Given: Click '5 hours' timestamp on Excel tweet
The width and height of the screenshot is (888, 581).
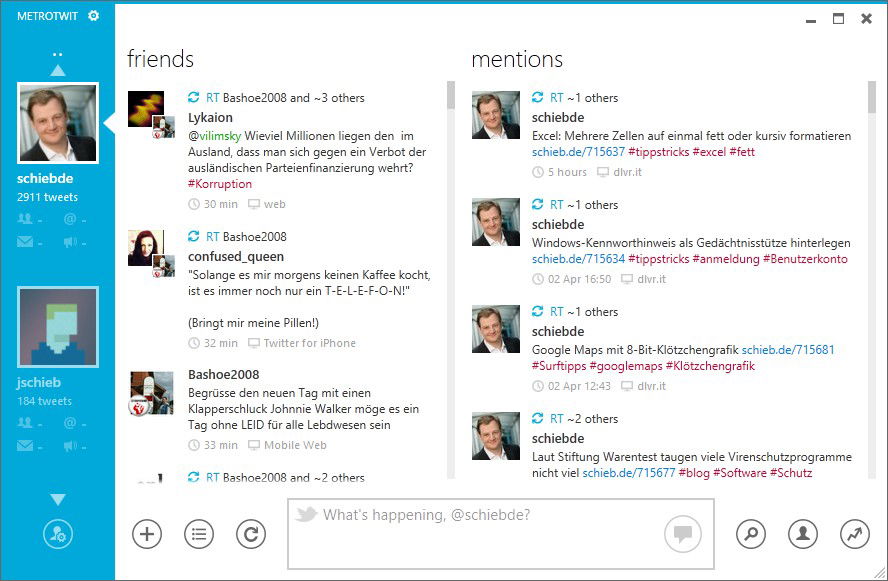Looking at the screenshot, I should (x=567, y=172).
